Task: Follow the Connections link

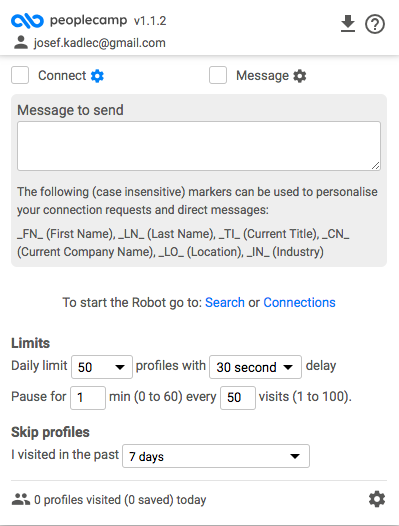Action: [x=299, y=303]
